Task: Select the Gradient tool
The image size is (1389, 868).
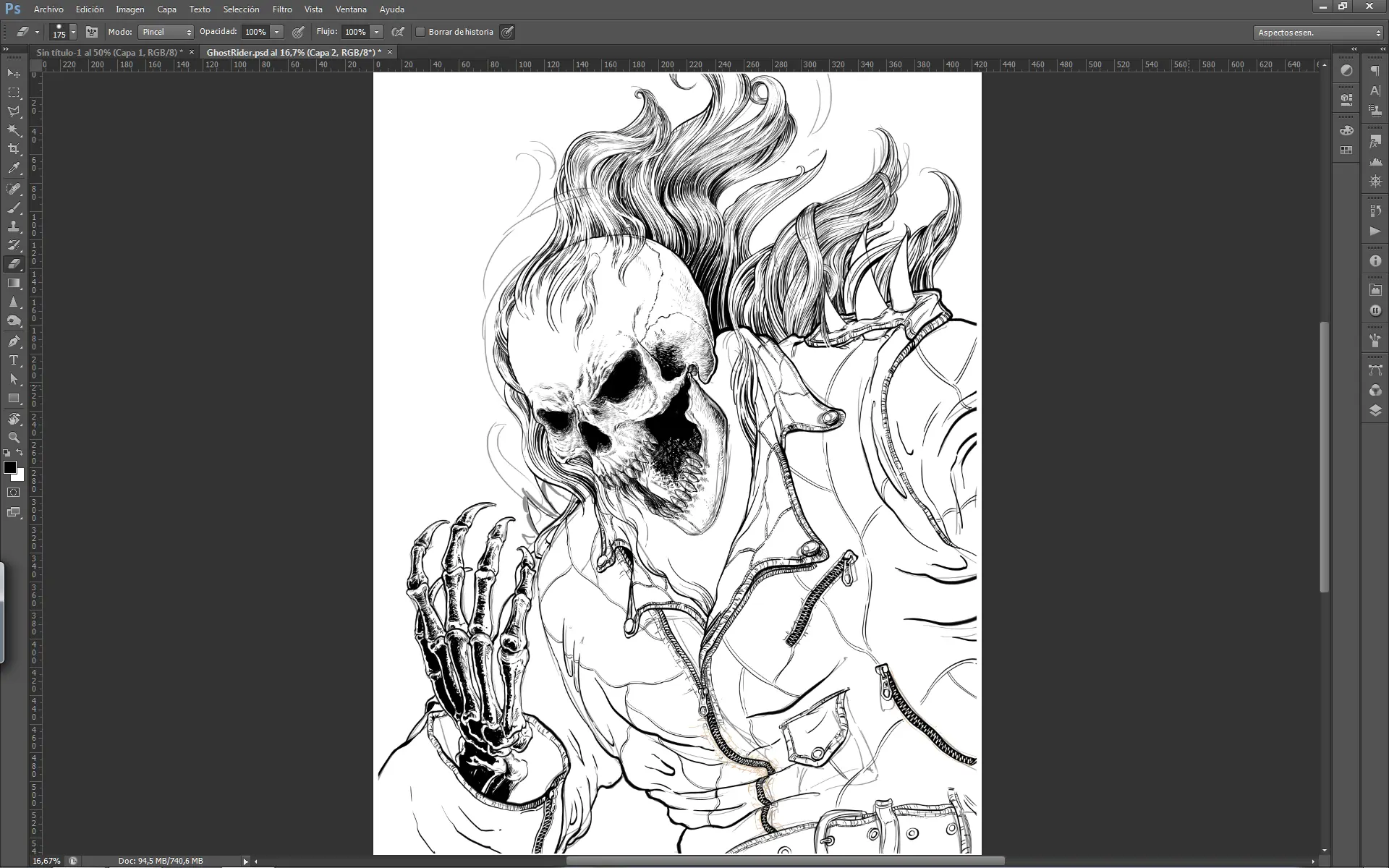Action: coord(14,283)
